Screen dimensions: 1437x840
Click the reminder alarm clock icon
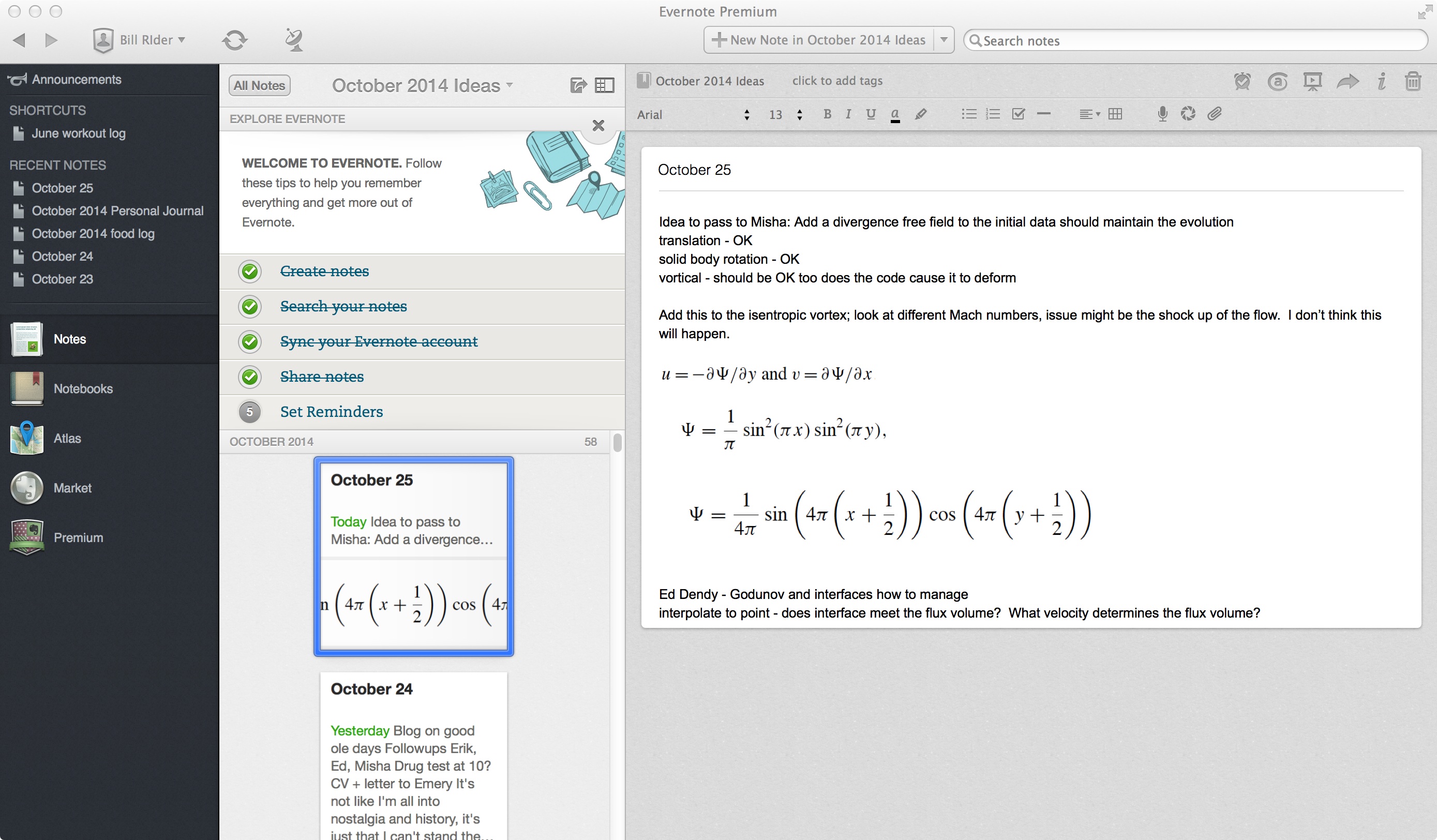(x=1242, y=82)
